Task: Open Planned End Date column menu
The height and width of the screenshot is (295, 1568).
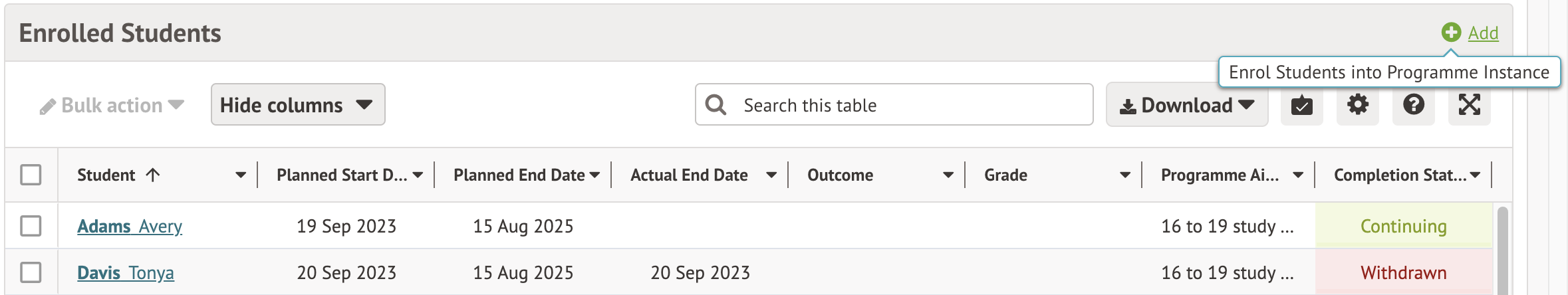Action: [x=594, y=175]
